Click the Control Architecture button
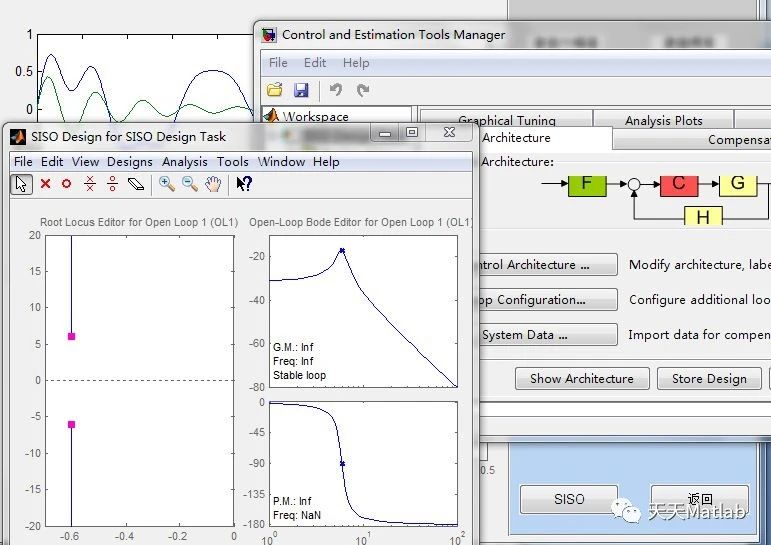This screenshot has width=771, height=545. (x=547, y=265)
